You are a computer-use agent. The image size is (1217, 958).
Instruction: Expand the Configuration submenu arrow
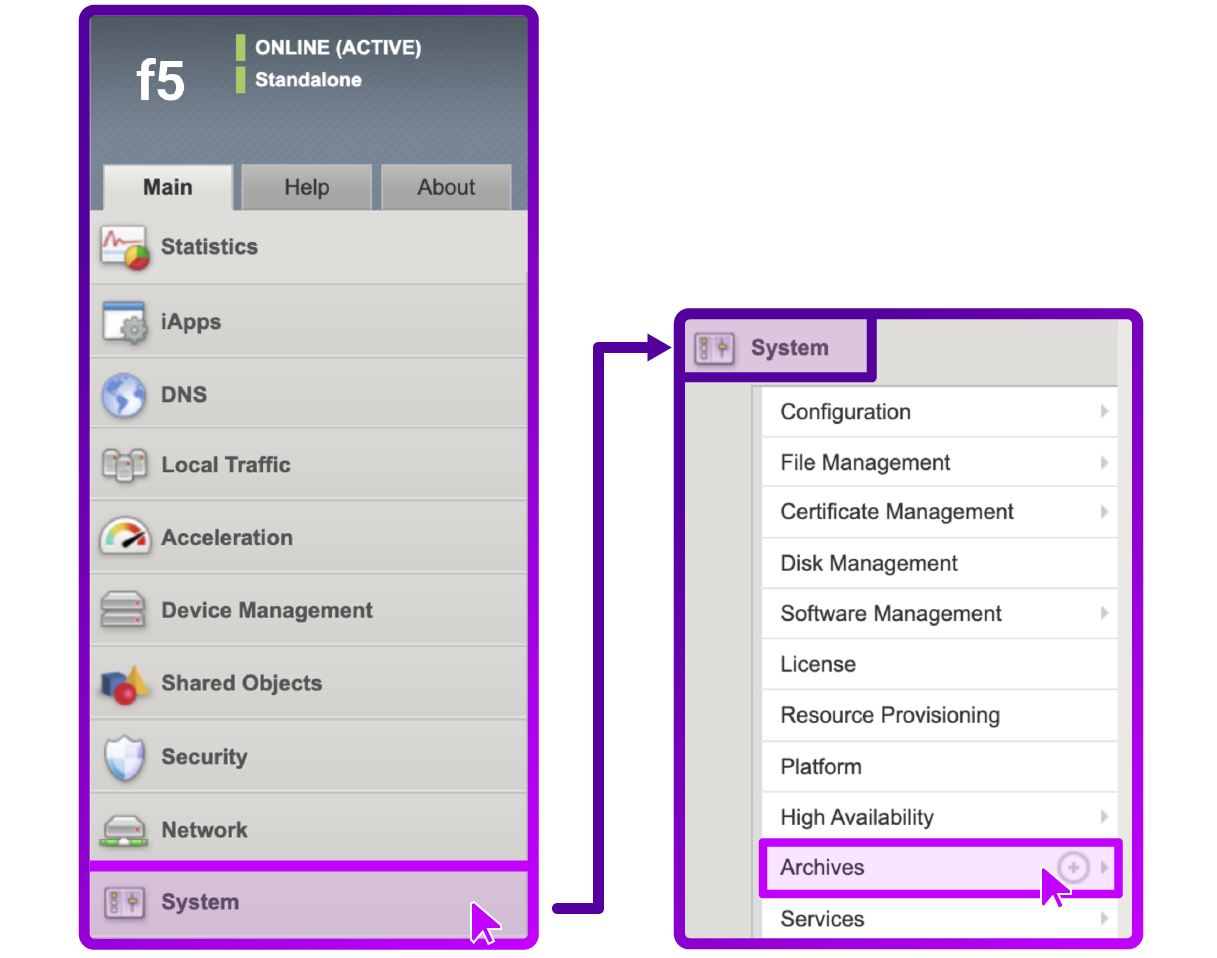coord(1104,411)
